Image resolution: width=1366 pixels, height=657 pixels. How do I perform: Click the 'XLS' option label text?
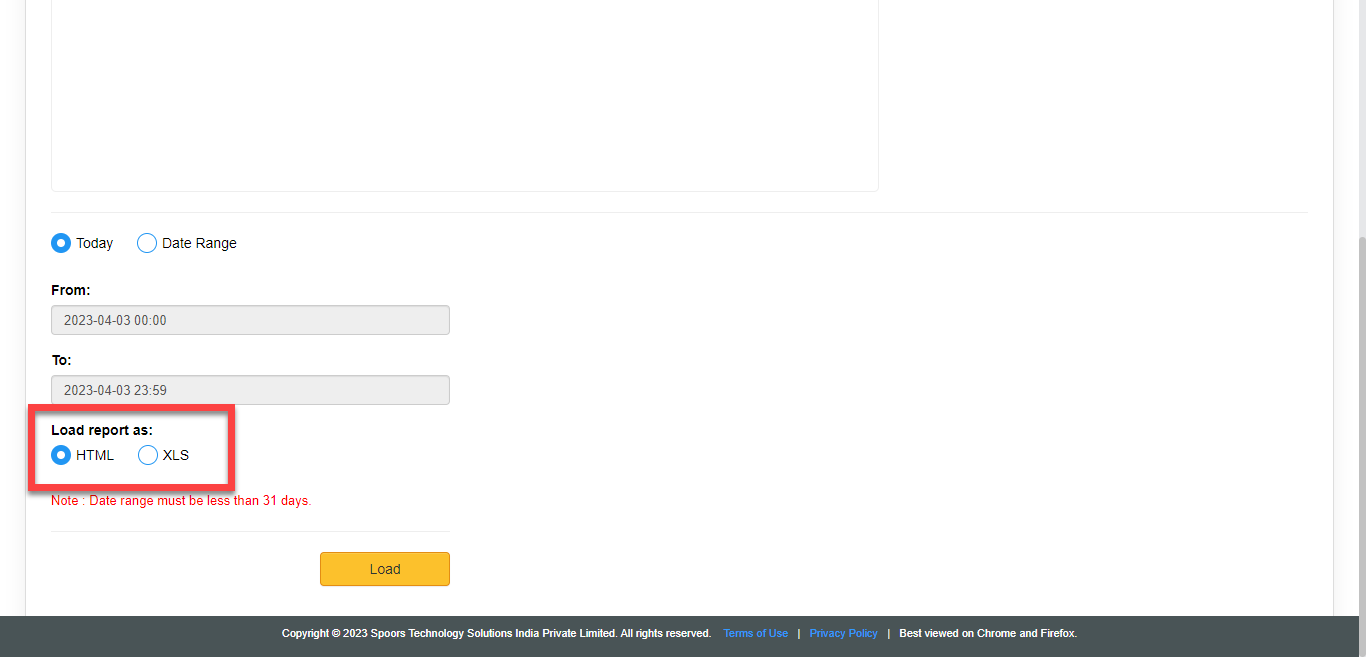176,455
